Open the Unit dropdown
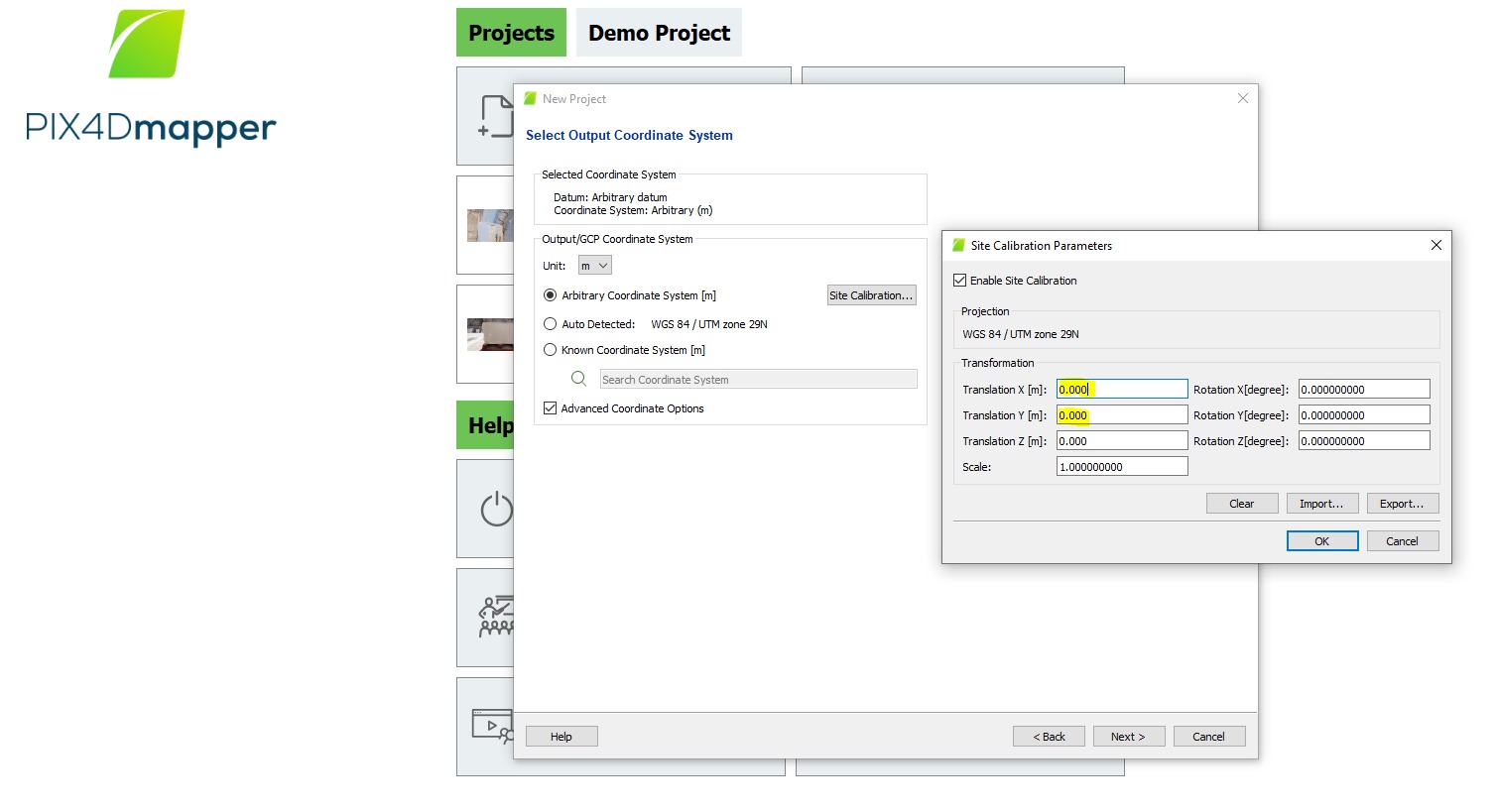Screen dimensions: 1497x812 595,266
